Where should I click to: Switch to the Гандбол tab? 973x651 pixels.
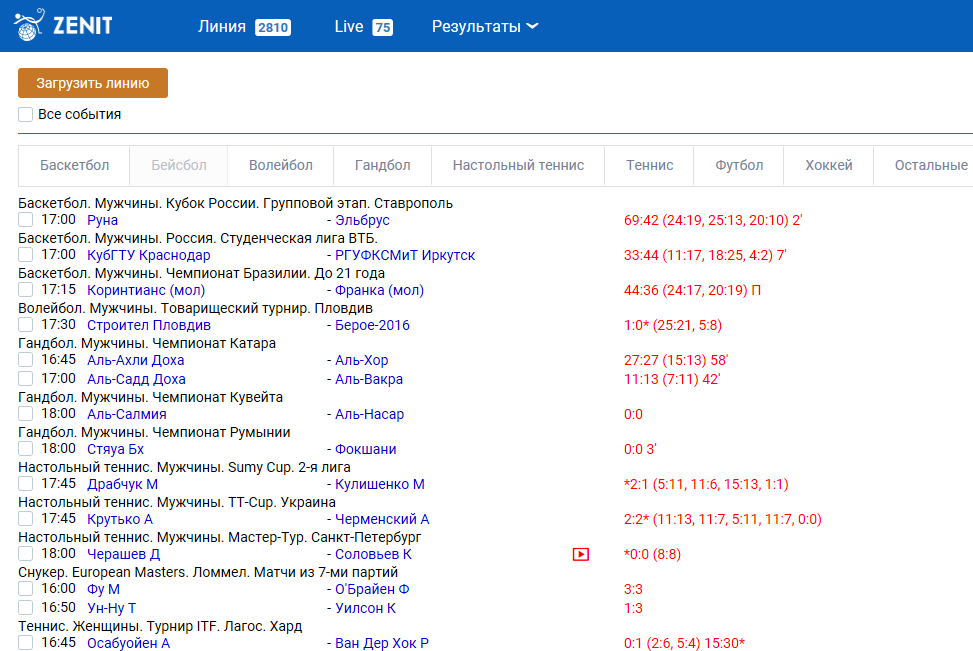click(382, 165)
